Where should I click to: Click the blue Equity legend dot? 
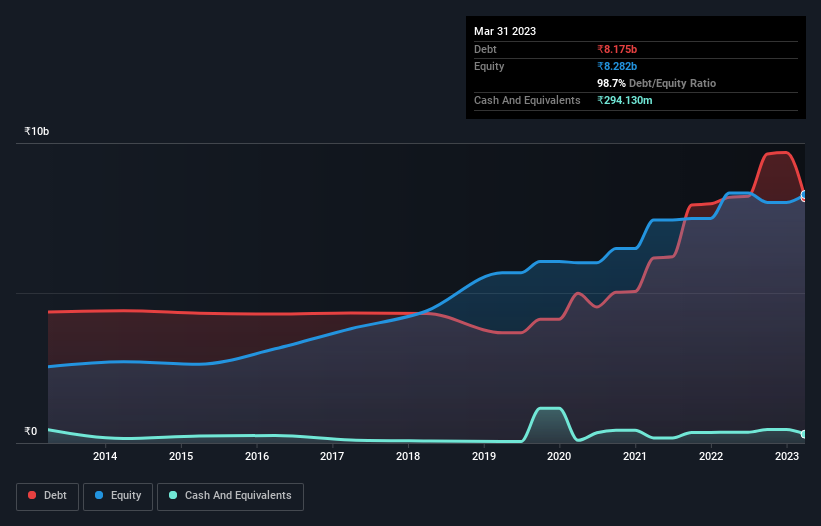[x=99, y=495]
